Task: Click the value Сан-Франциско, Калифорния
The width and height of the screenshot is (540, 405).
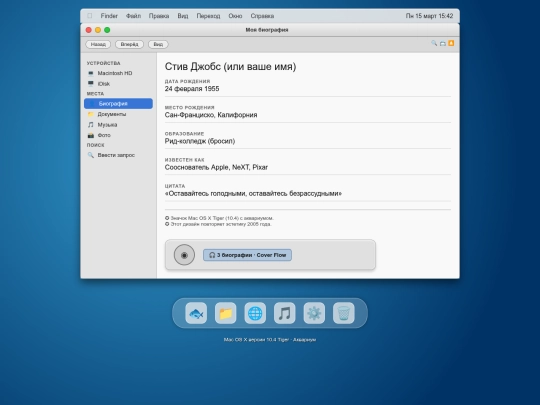Action: 211,115
